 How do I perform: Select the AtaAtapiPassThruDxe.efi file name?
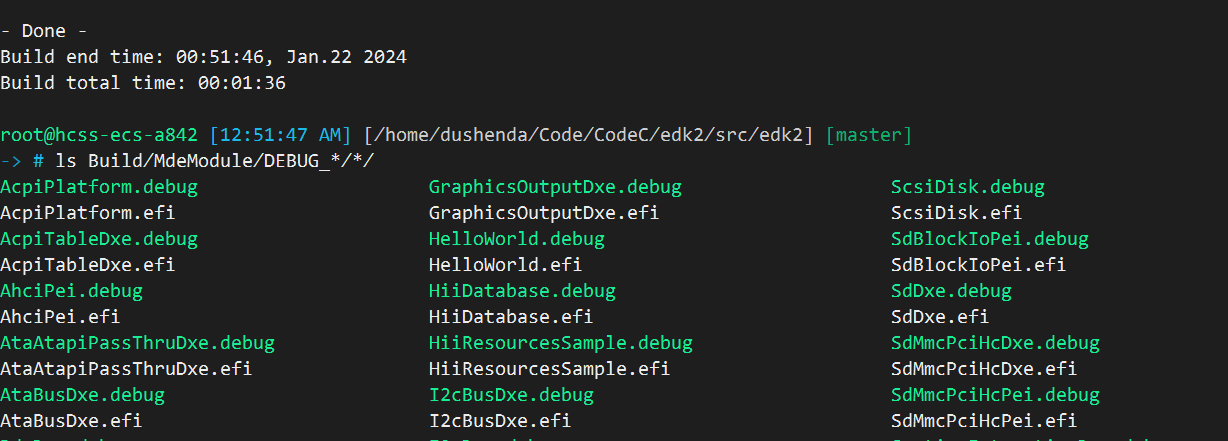(x=126, y=368)
